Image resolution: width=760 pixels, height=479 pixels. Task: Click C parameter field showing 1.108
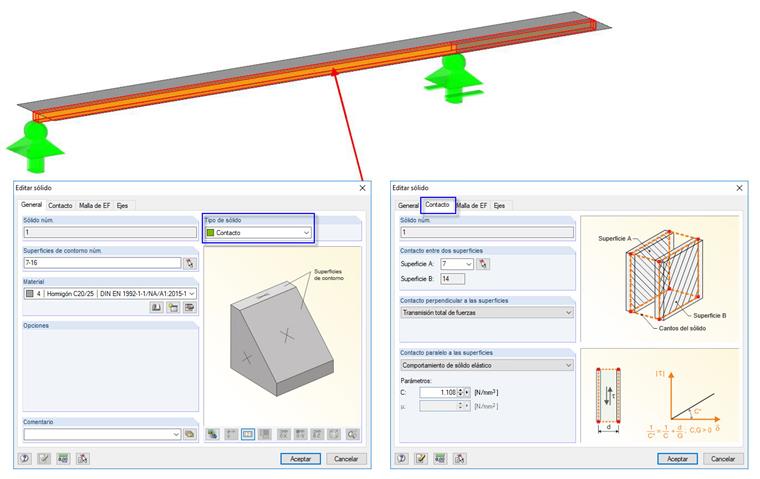(x=438, y=392)
